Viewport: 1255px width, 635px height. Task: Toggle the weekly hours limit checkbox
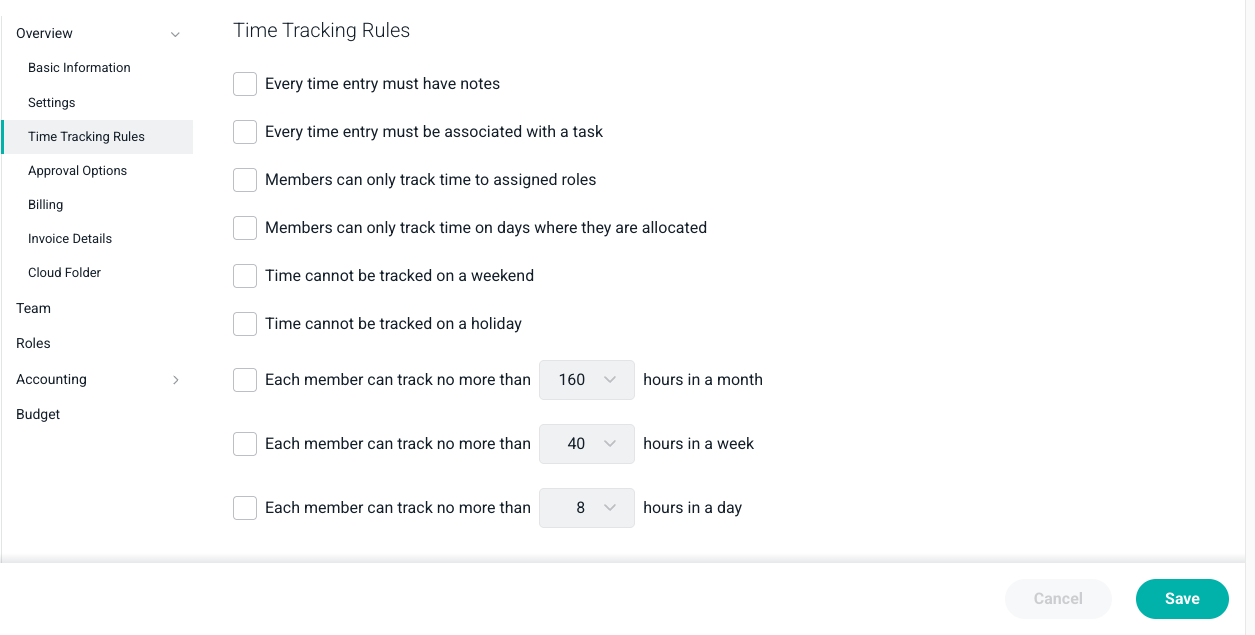coord(245,444)
